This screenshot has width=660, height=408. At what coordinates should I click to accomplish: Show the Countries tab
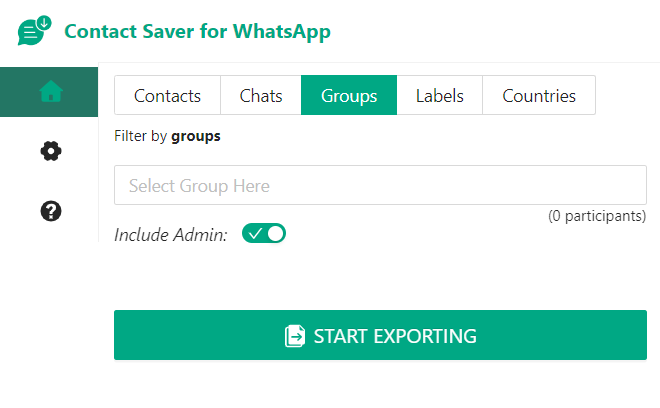point(539,96)
